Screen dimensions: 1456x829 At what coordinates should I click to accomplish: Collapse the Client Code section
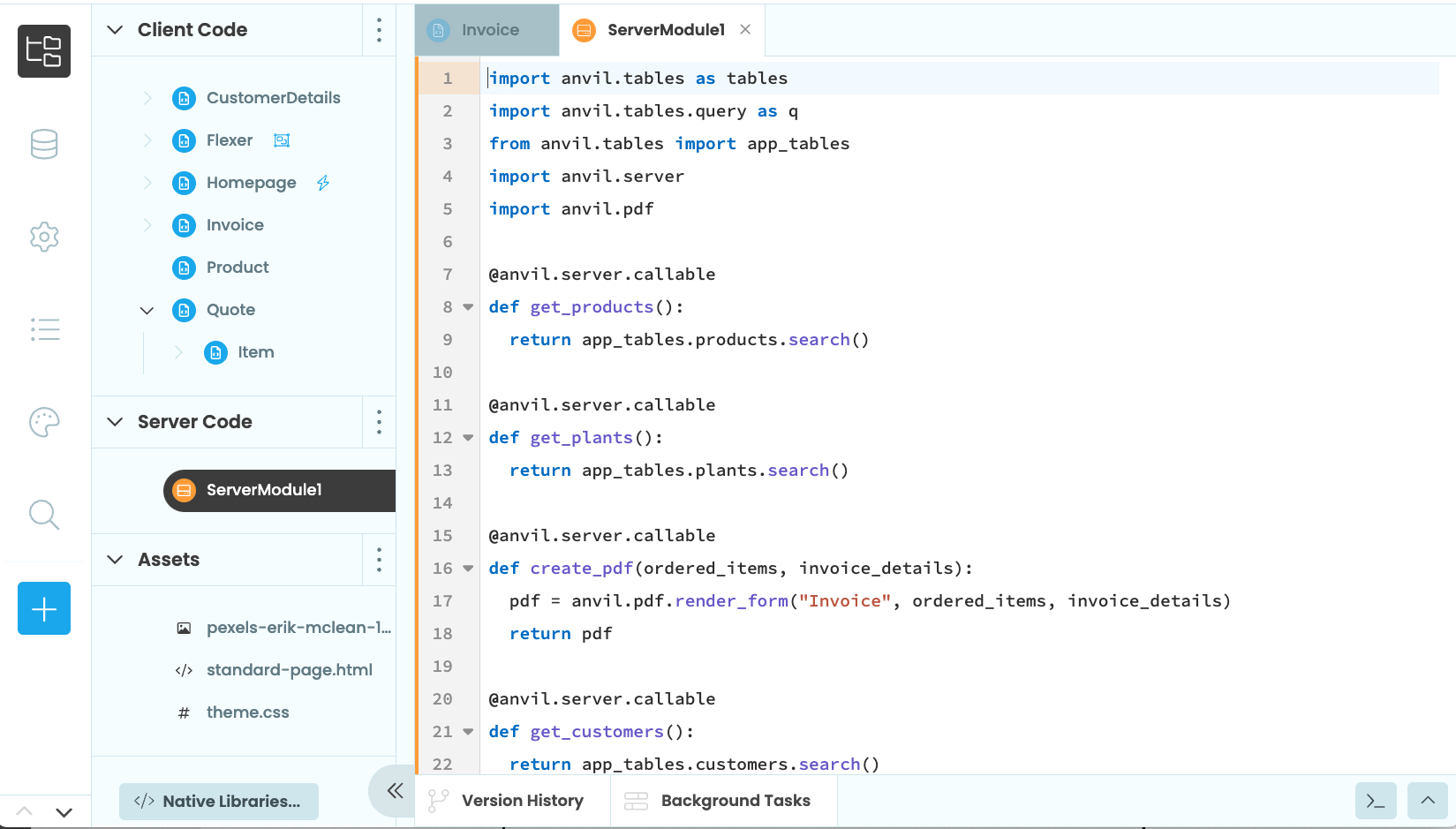[x=114, y=29]
